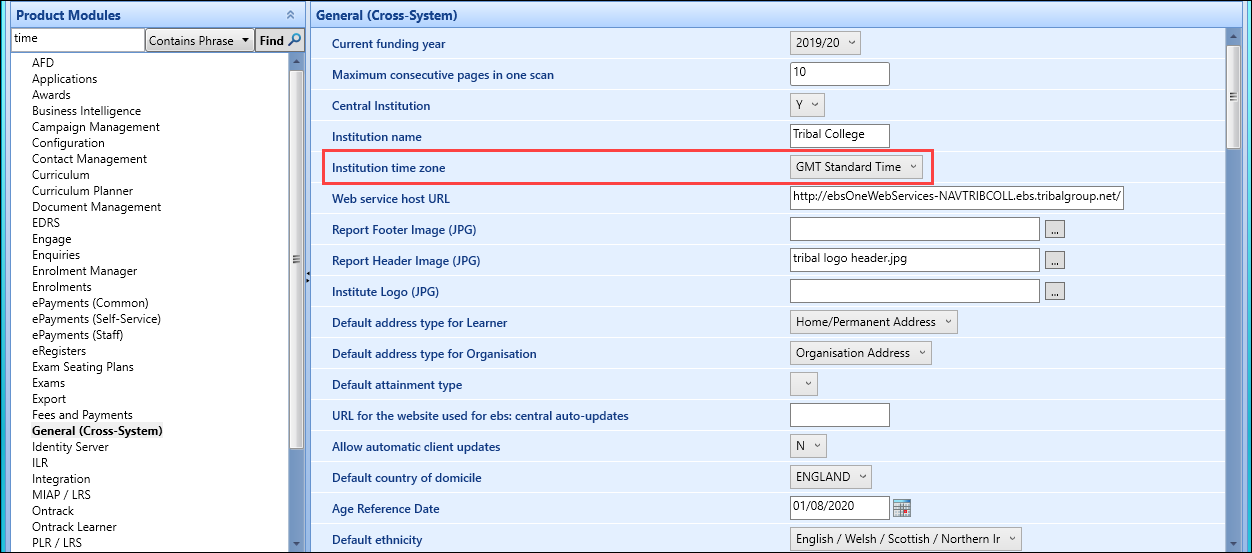This screenshot has width=1252, height=553.
Task: Click the Find search button
Action: click(280, 40)
